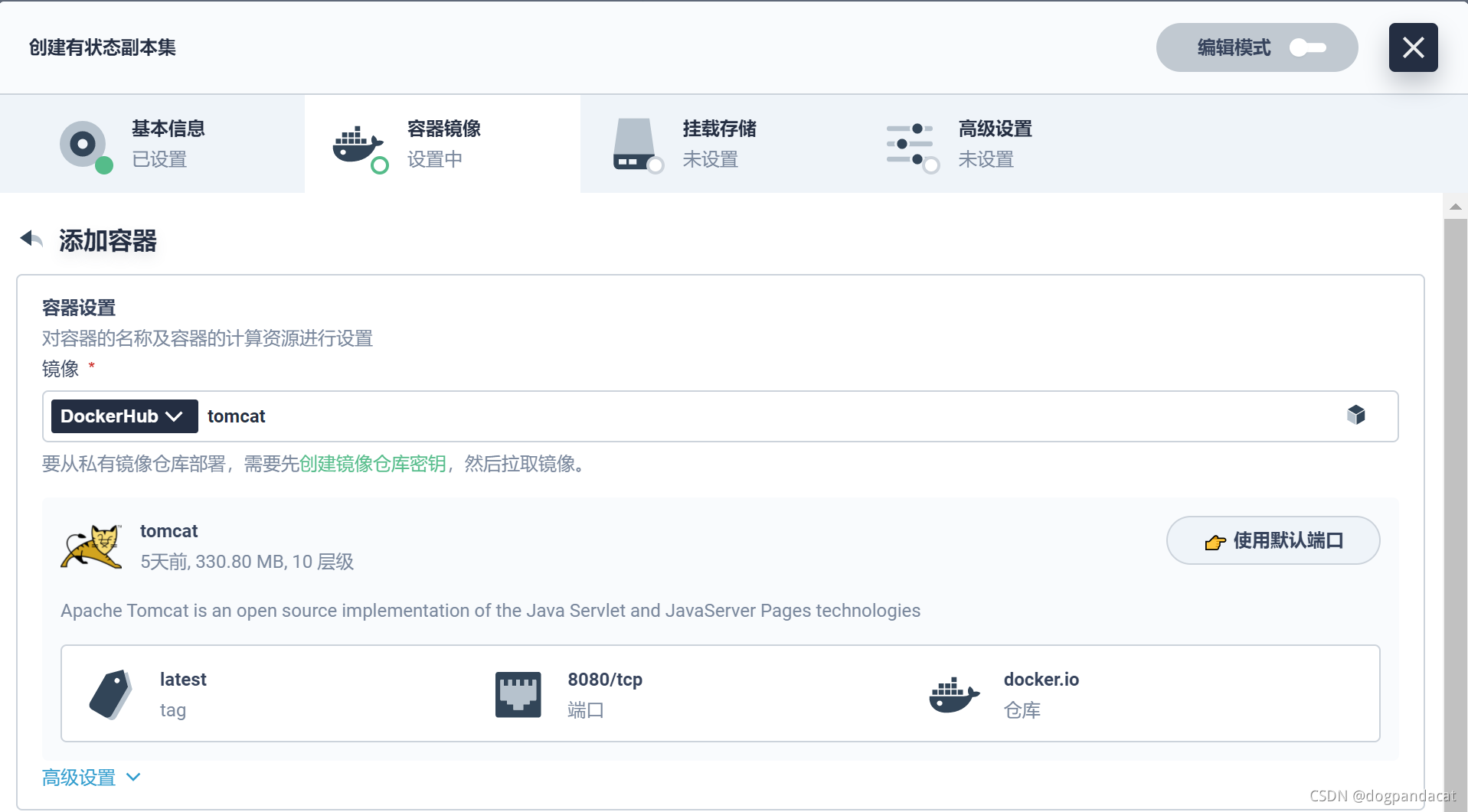Open the 创建镜像仓库密钥 link
Screen dimensions: 1468x812
tap(372, 464)
